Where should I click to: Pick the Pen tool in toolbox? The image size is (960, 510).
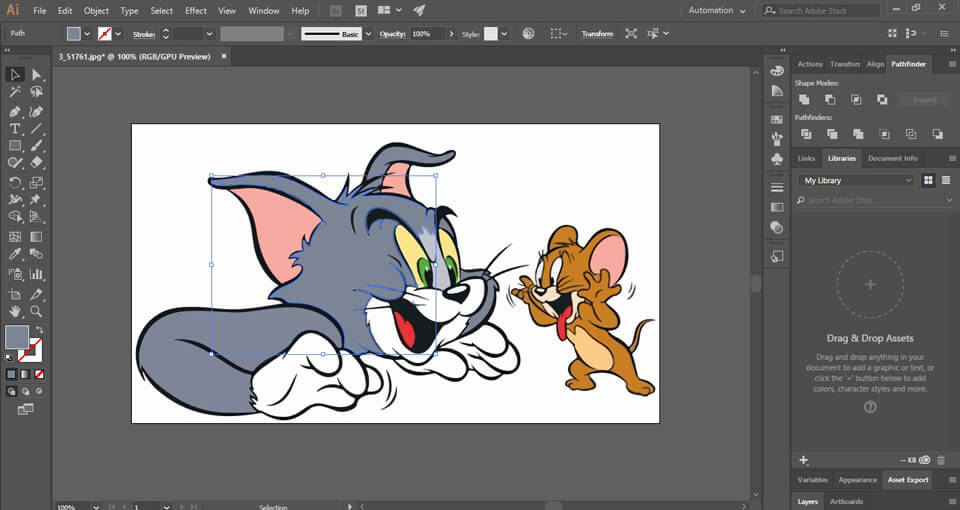tap(15, 111)
